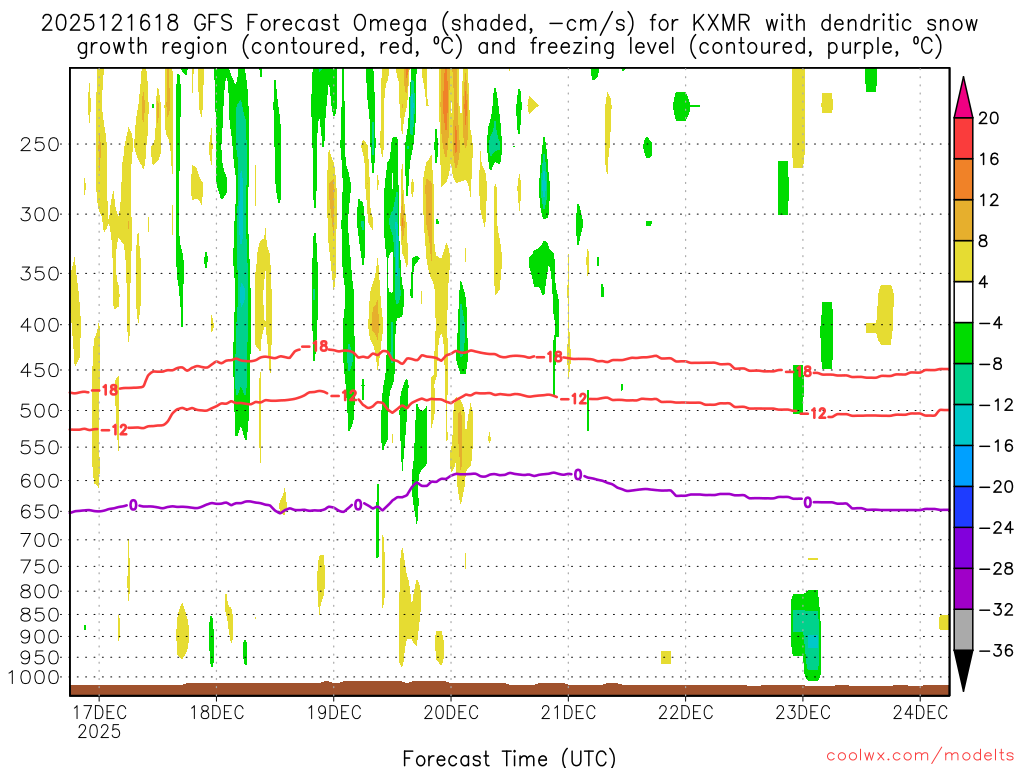Click the second title line mentioning freezing level

[509, 47]
